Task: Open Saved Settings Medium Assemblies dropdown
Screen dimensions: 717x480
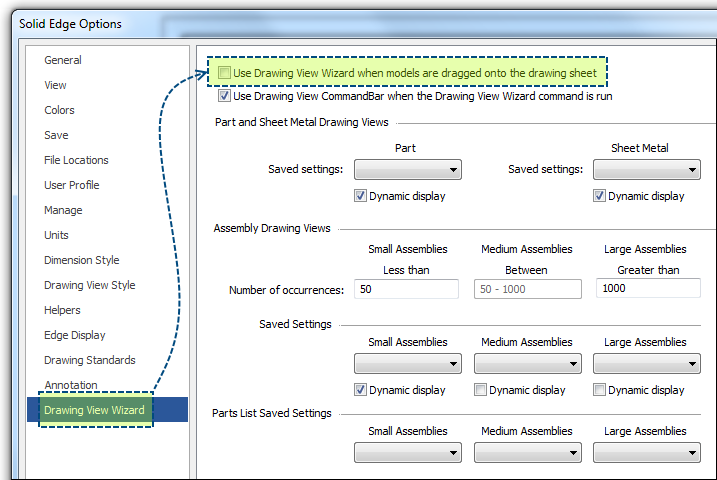Action: (528, 364)
